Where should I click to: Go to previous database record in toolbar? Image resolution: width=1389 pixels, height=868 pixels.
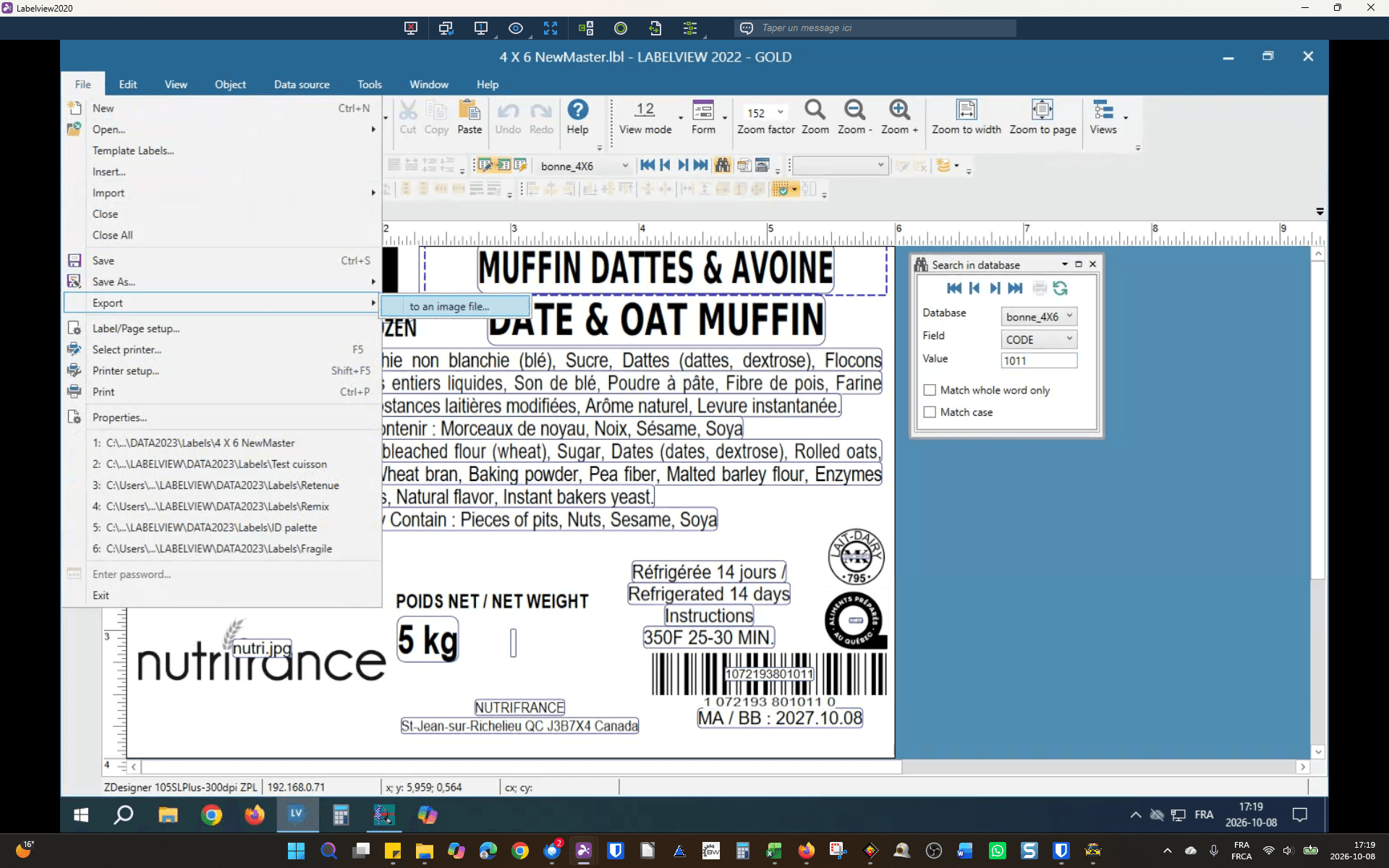tap(666, 166)
